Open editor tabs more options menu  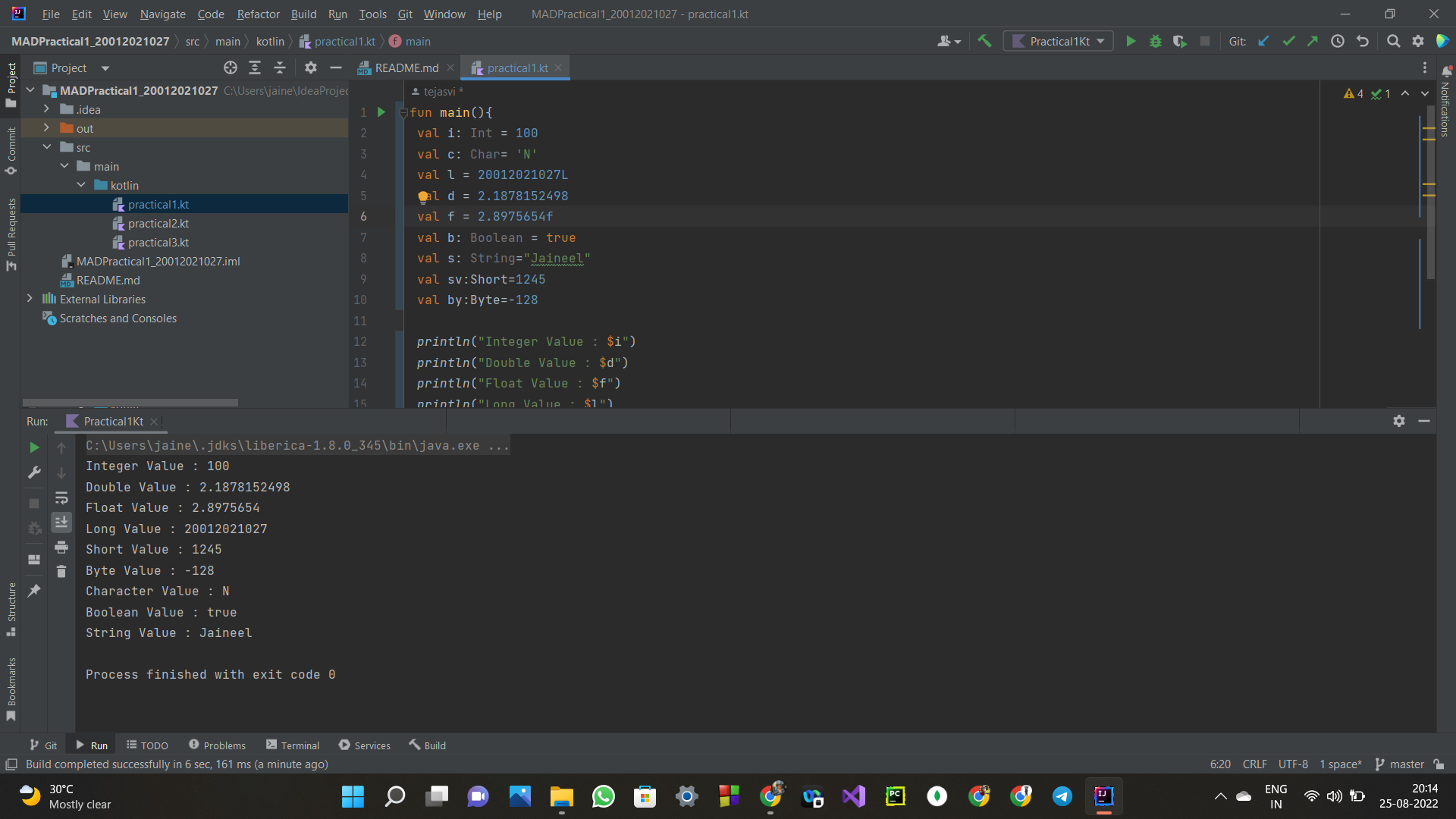pyautogui.click(x=1424, y=67)
